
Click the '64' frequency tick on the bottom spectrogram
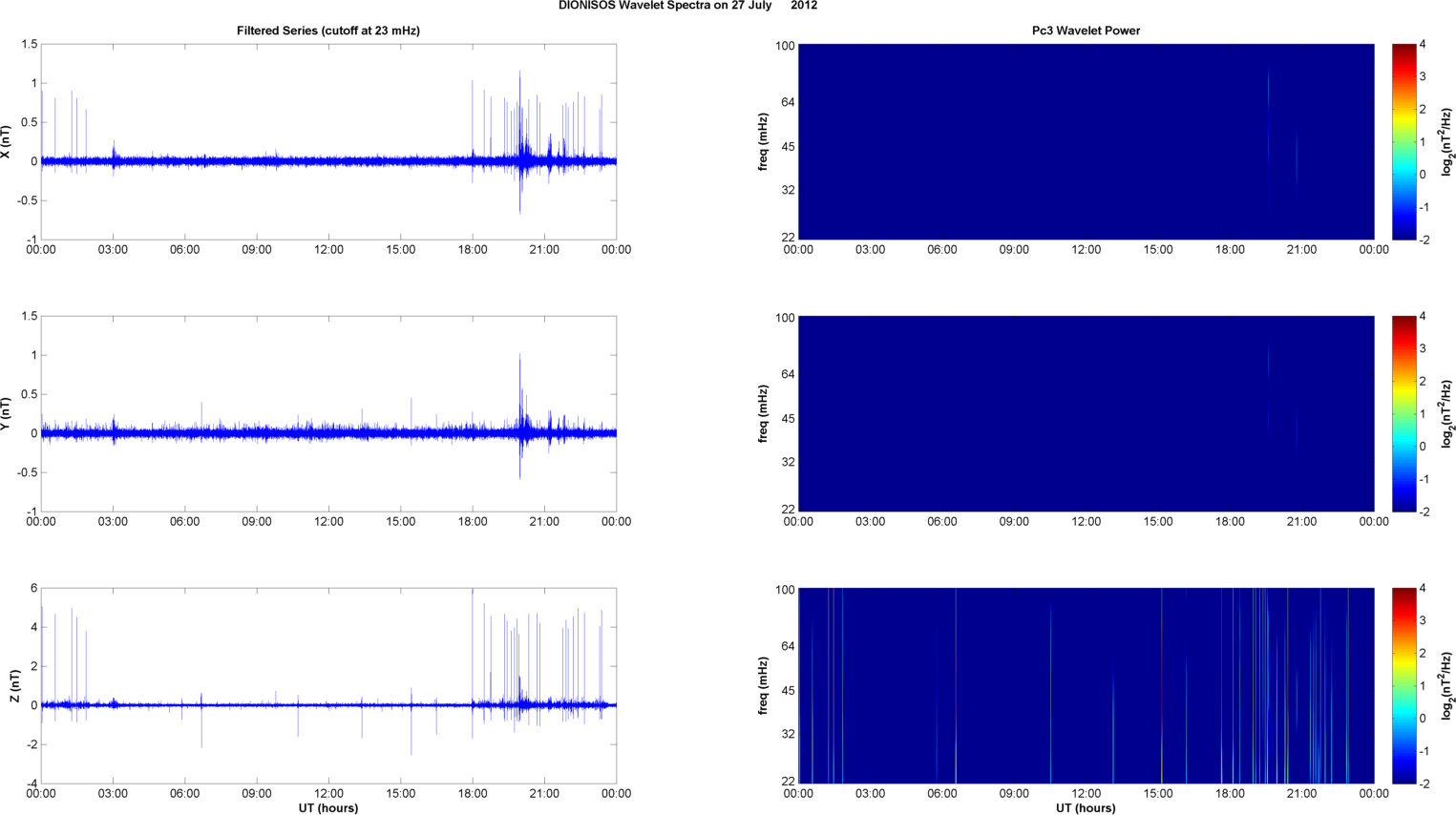788,647
